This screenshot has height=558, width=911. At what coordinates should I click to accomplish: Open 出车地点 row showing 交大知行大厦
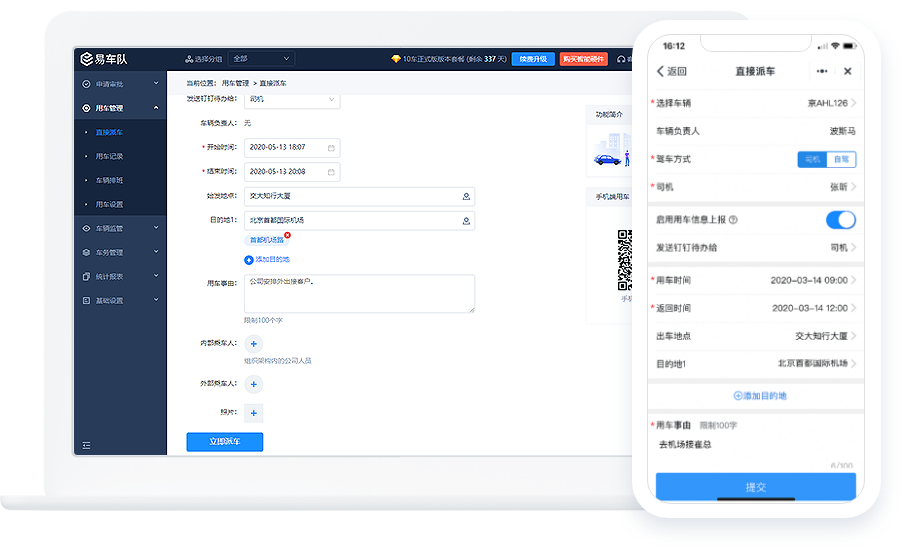[756, 336]
